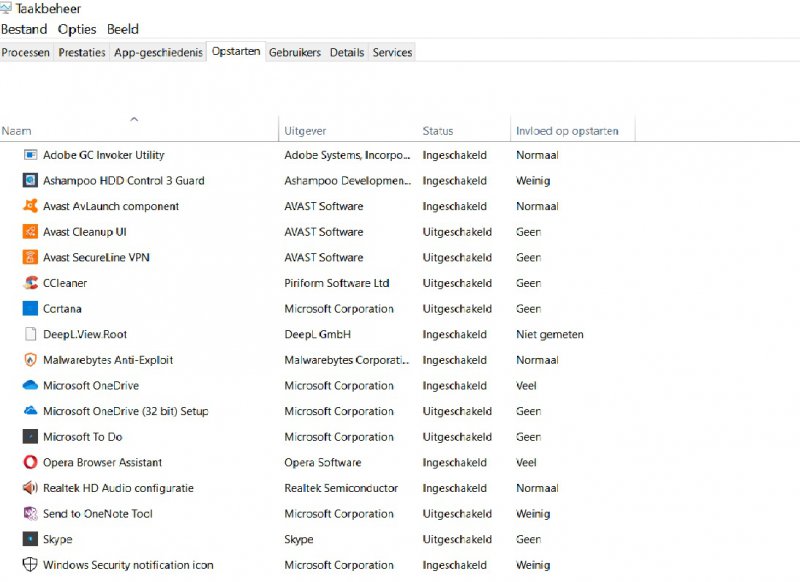Click the Avast Cleanup UI icon

coord(30,232)
